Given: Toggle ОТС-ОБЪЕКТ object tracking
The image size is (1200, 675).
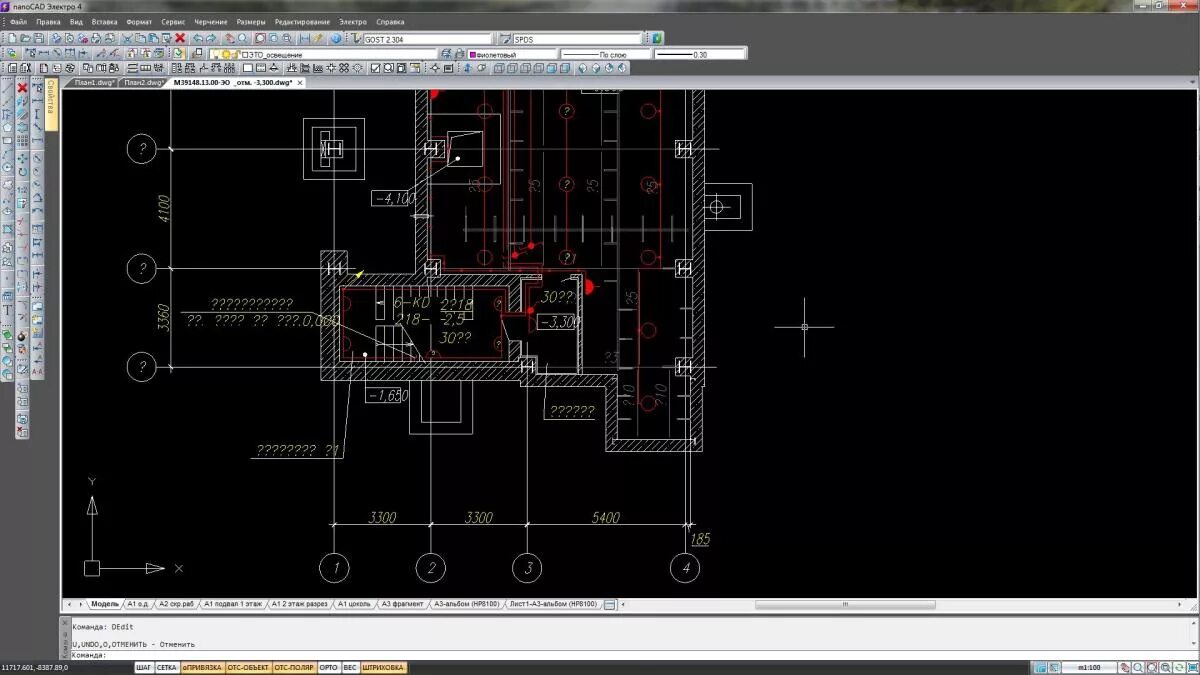Looking at the screenshot, I should [x=248, y=667].
